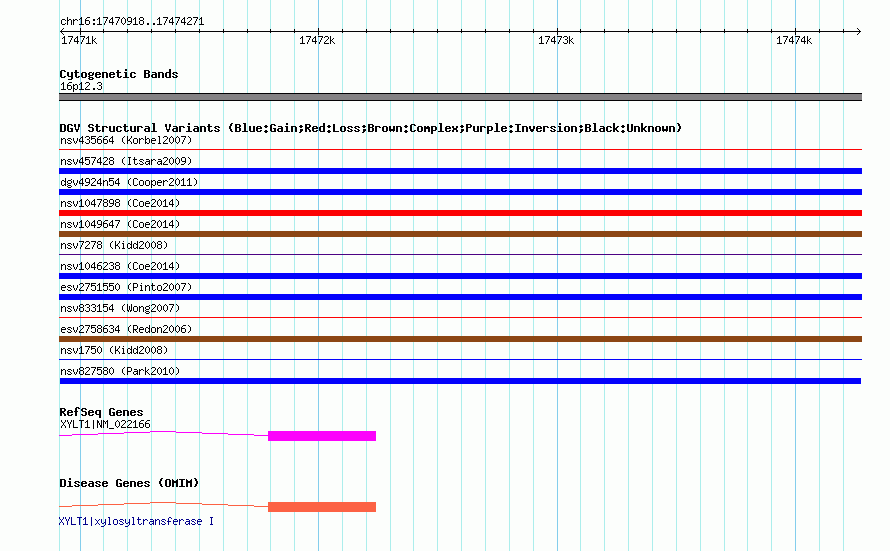Click the DGV Structural Variants track title
The width and height of the screenshot is (890, 551).
[370, 128]
